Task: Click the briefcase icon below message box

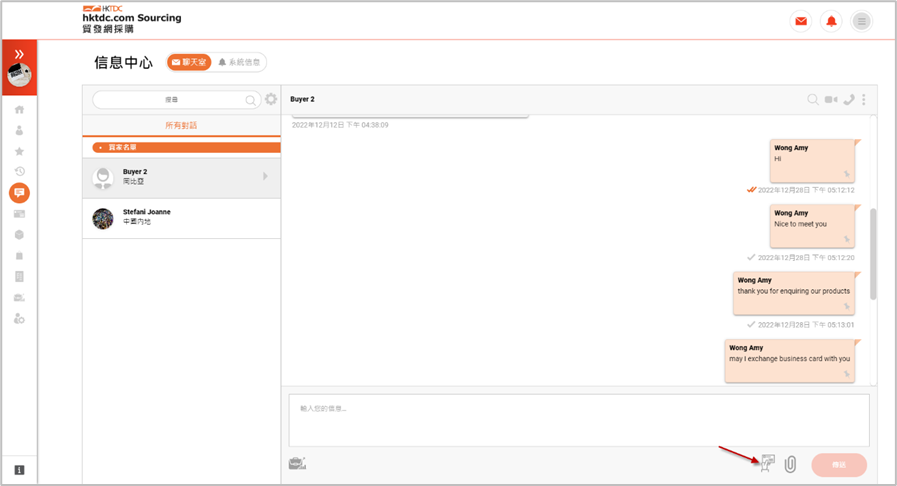Action: click(x=297, y=463)
